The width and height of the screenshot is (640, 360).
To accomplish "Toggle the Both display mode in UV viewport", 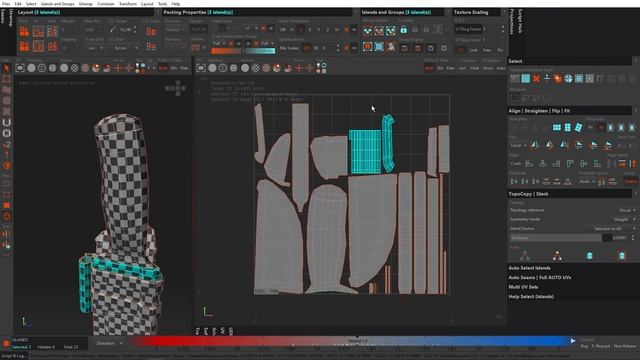I will coord(429,68).
